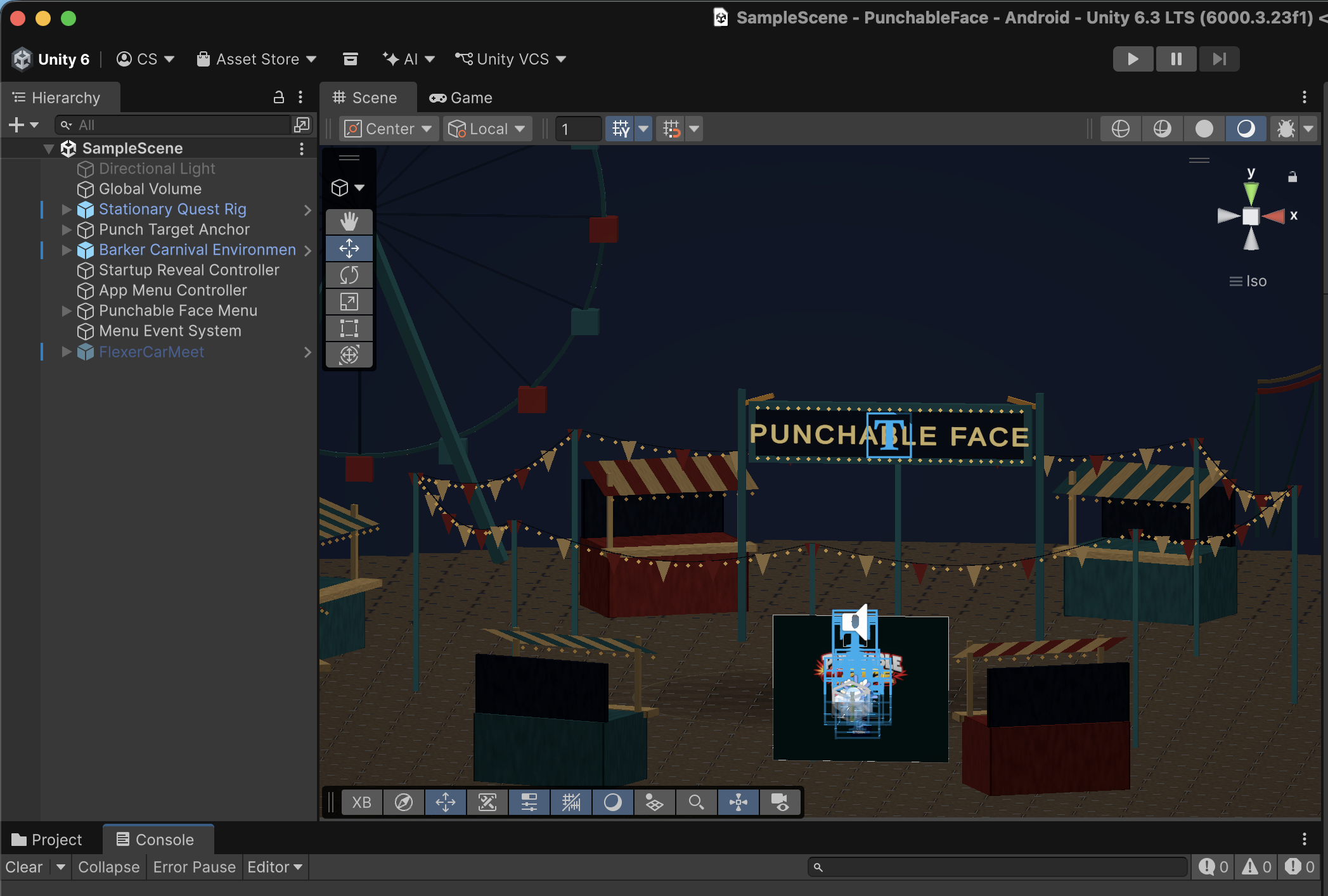Click the Play button
This screenshot has width=1328, height=896.
click(1133, 59)
